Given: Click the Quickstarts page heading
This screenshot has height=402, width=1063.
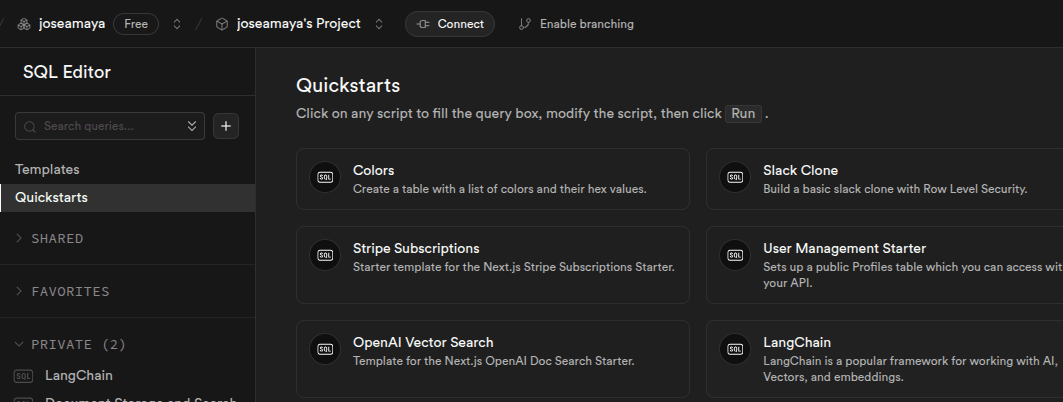Looking at the screenshot, I should point(348,85).
